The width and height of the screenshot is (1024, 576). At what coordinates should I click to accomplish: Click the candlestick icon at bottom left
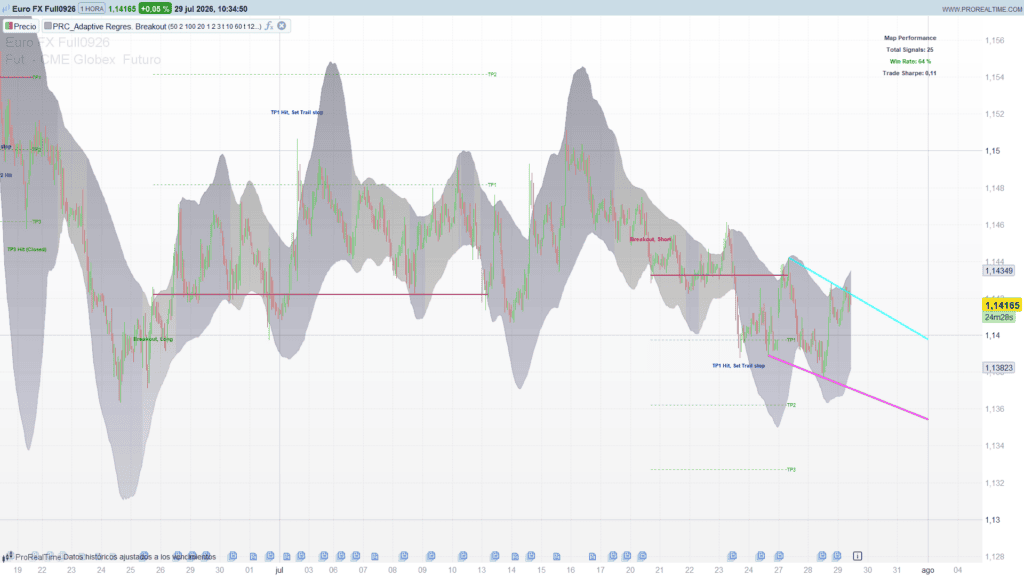point(7,556)
